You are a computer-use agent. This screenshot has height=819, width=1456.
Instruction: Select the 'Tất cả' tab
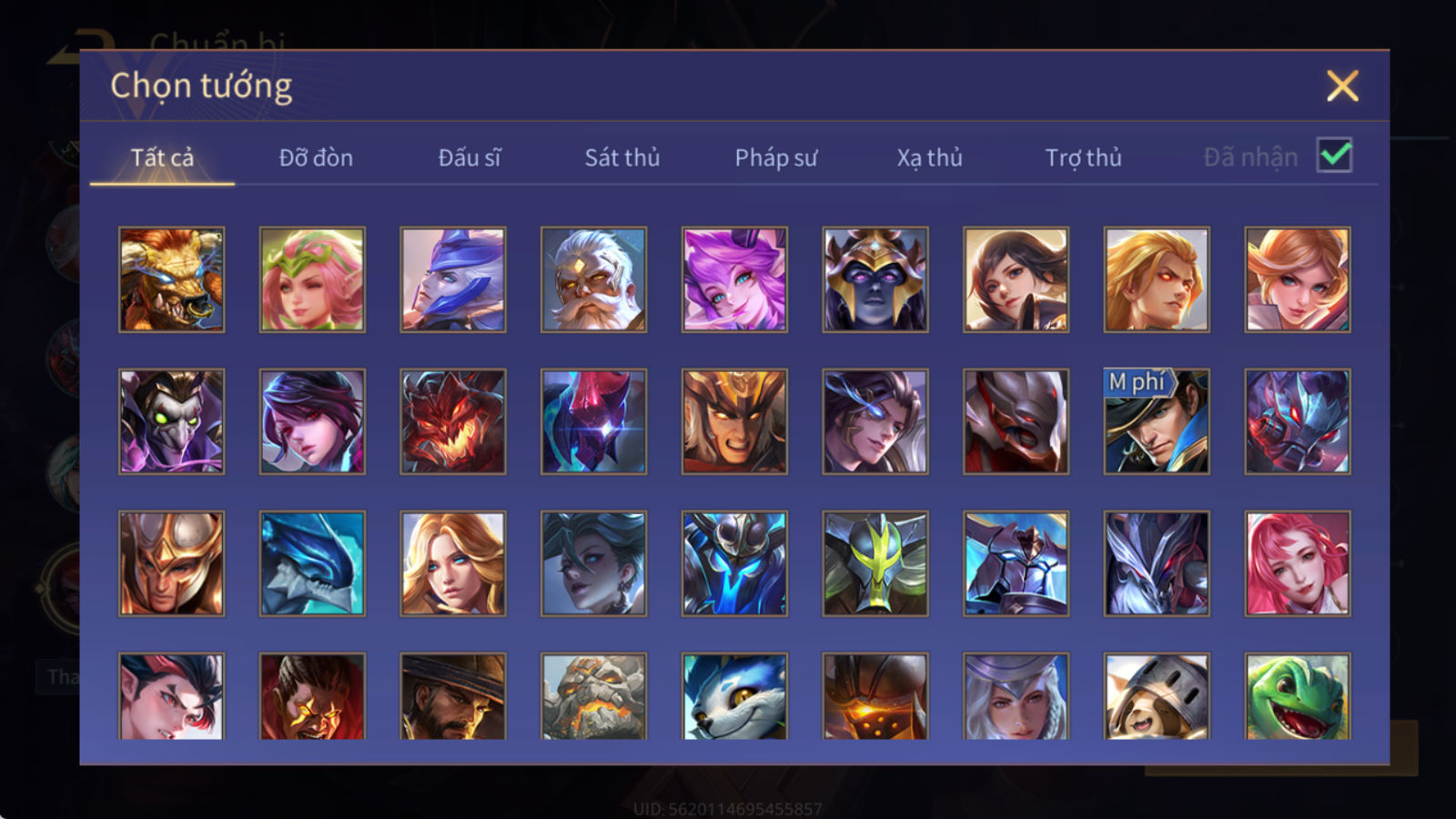[162, 157]
